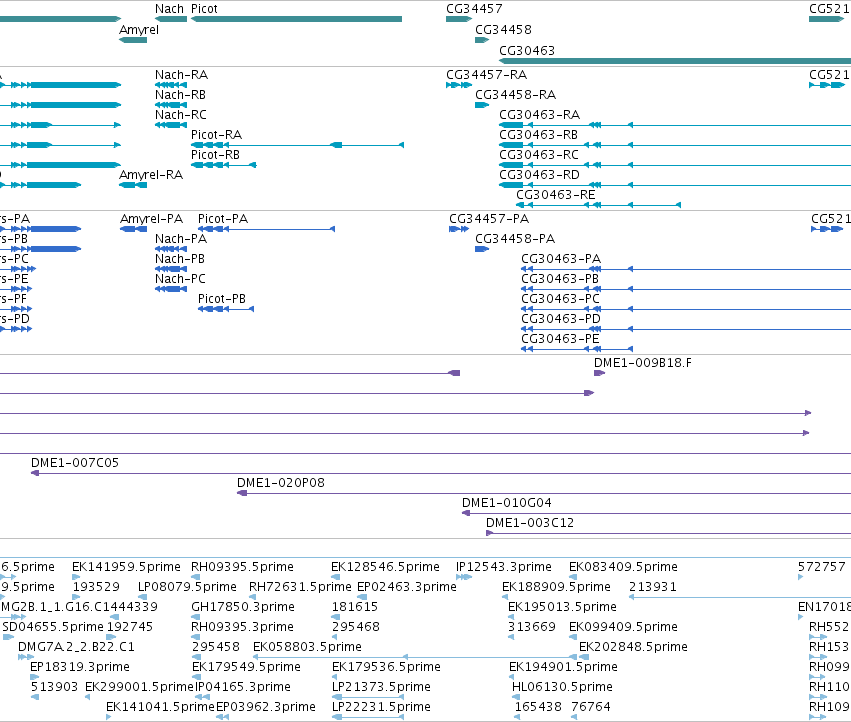
Task: Click the Picot-RA transcript label
Action: (x=216, y=134)
